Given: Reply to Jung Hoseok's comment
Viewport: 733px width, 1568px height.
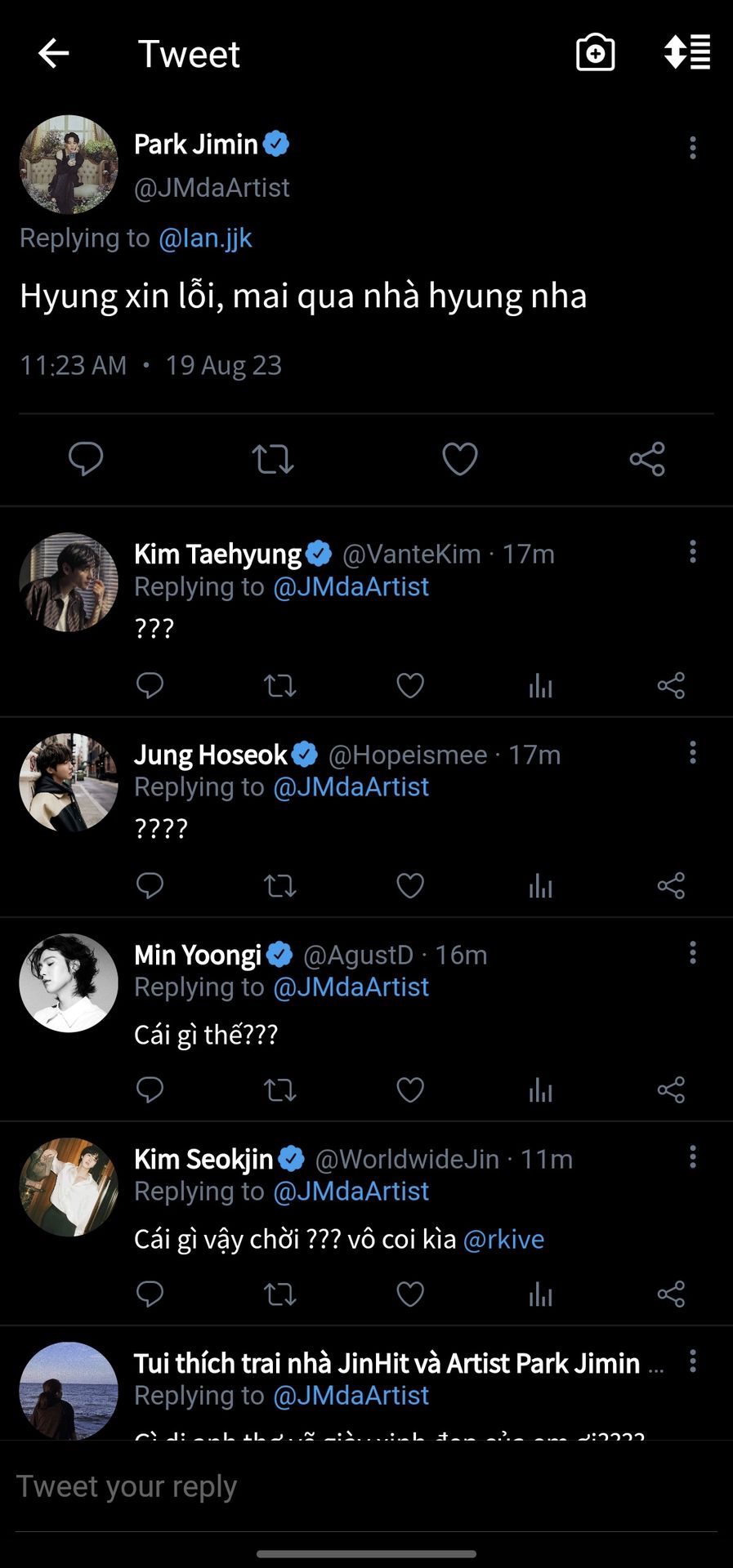Looking at the screenshot, I should (x=150, y=886).
